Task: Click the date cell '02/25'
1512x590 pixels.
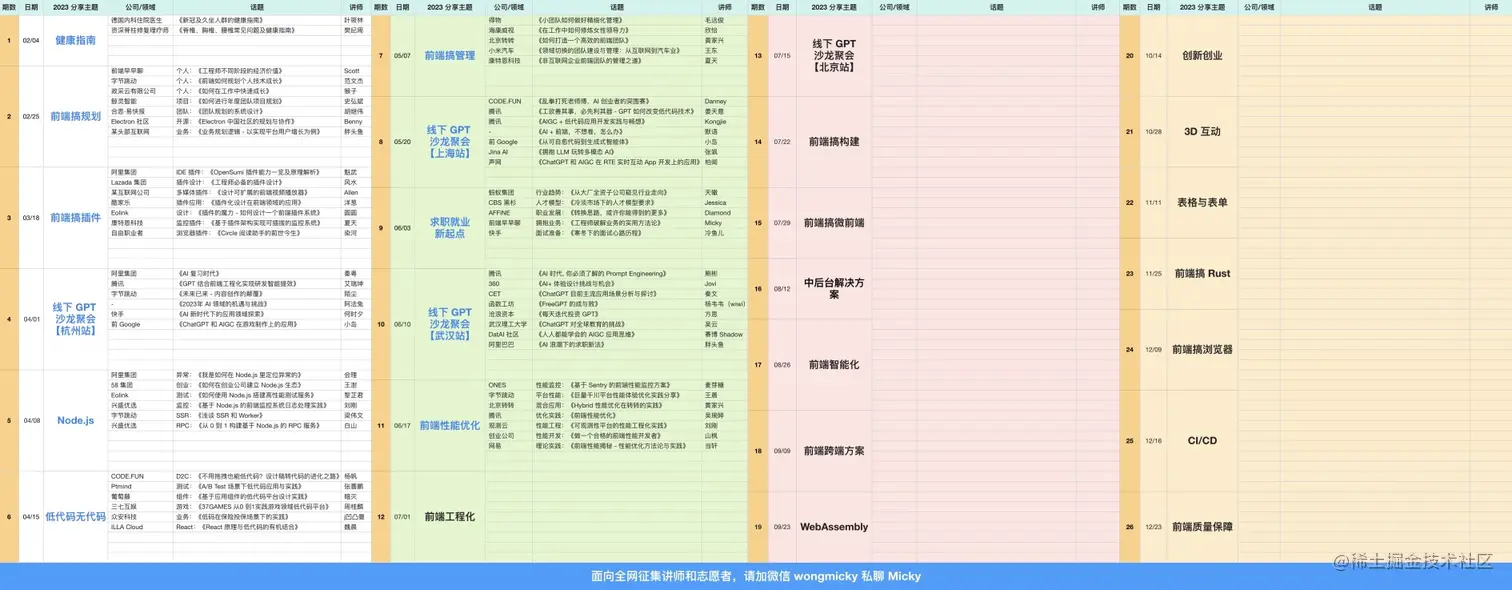Action: point(31,116)
